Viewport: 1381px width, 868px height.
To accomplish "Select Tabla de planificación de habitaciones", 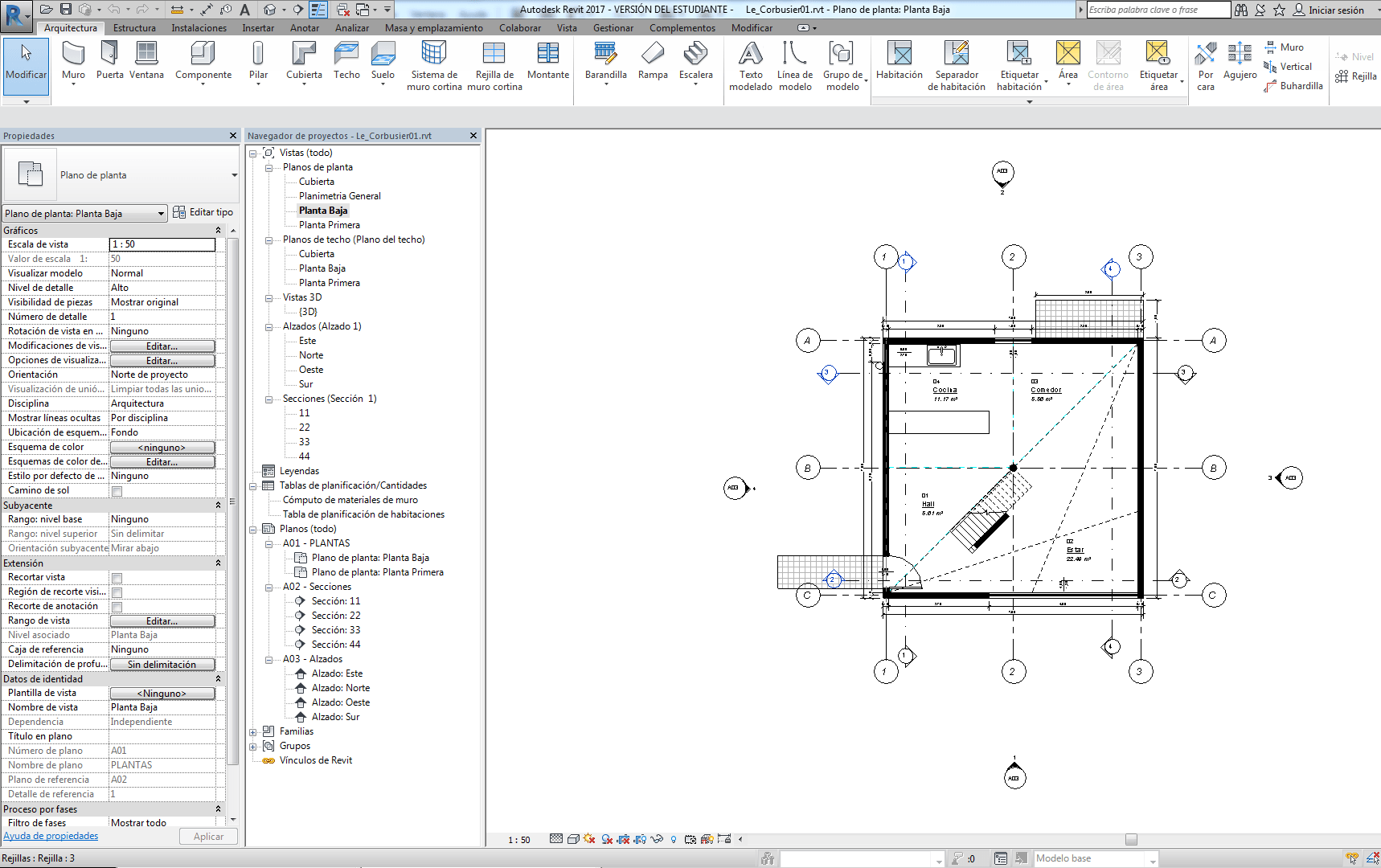I will [x=363, y=514].
